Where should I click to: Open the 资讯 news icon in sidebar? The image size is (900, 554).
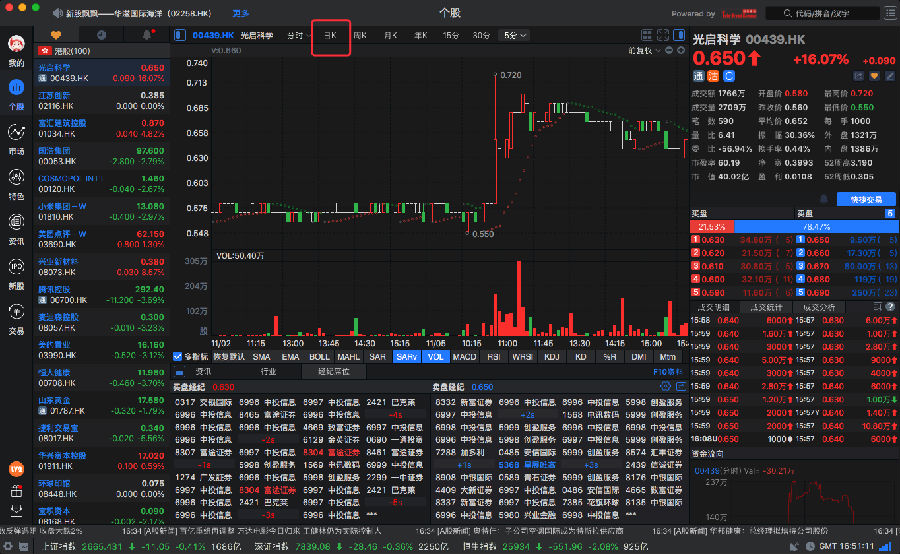tap(16, 222)
